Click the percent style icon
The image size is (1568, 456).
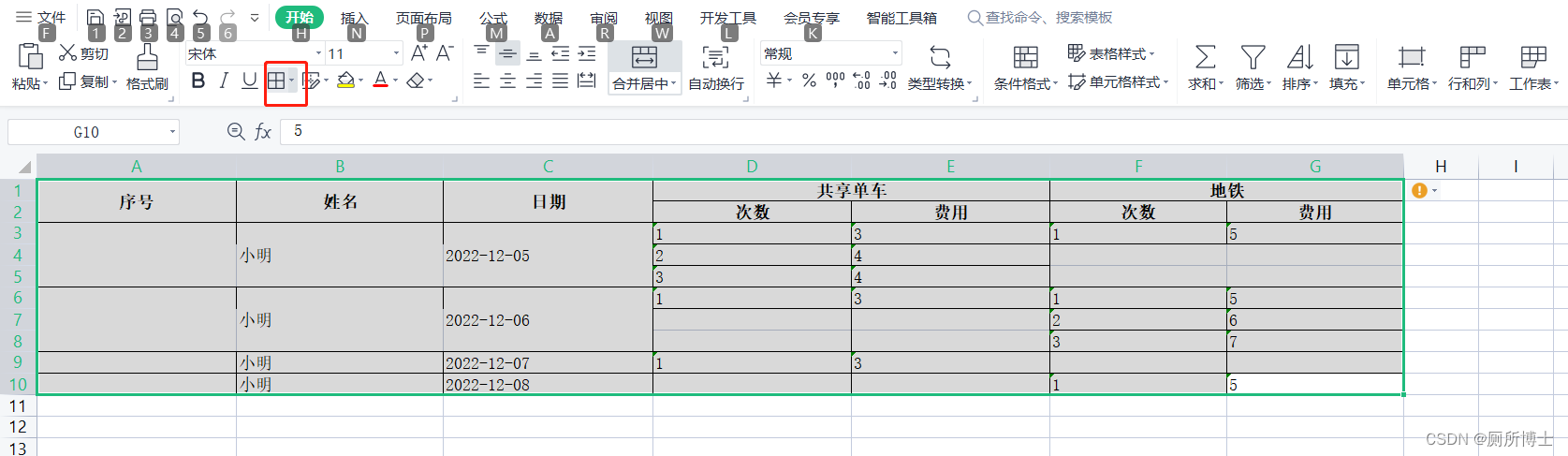click(809, 81)
